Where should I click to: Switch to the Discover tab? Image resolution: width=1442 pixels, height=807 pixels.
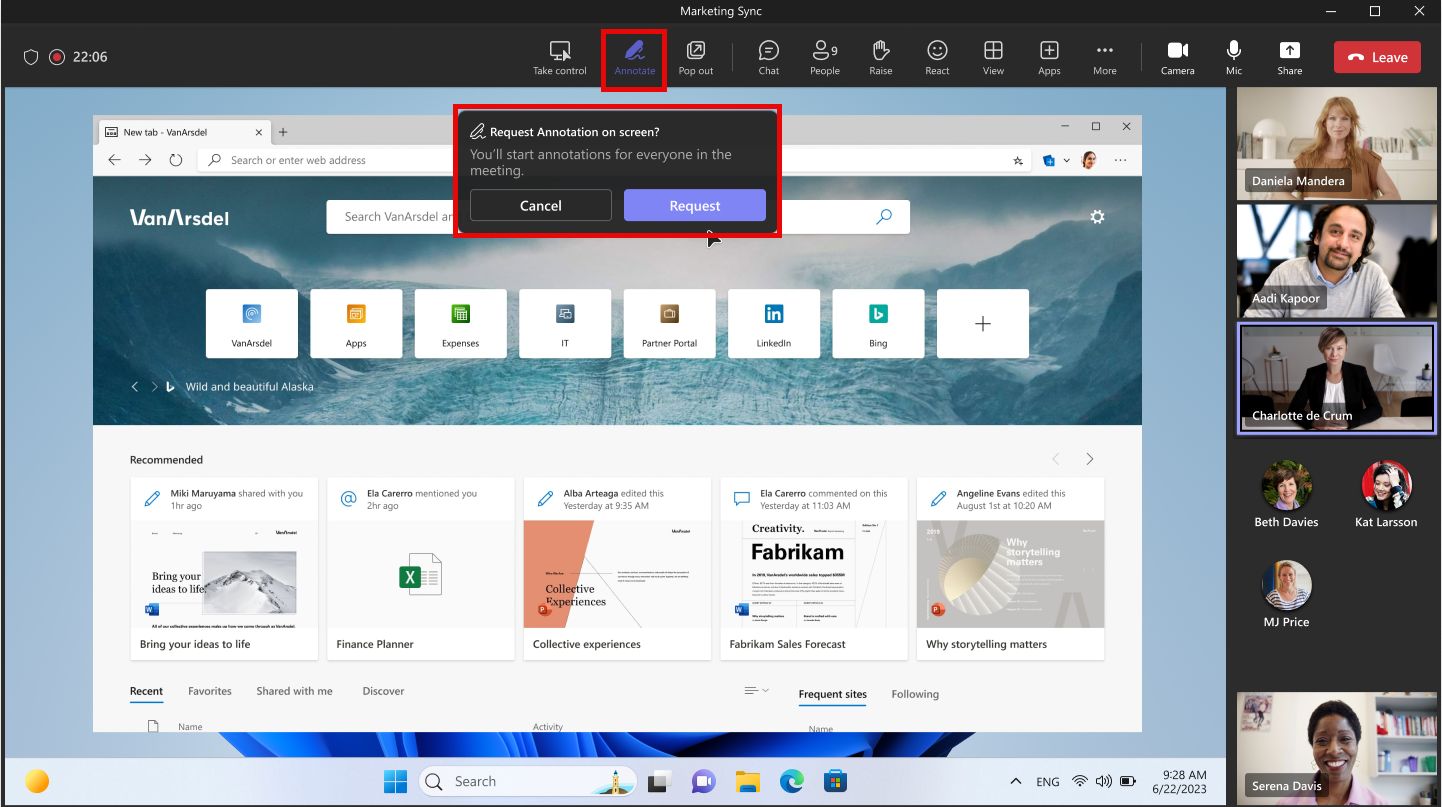coord(383,691)
